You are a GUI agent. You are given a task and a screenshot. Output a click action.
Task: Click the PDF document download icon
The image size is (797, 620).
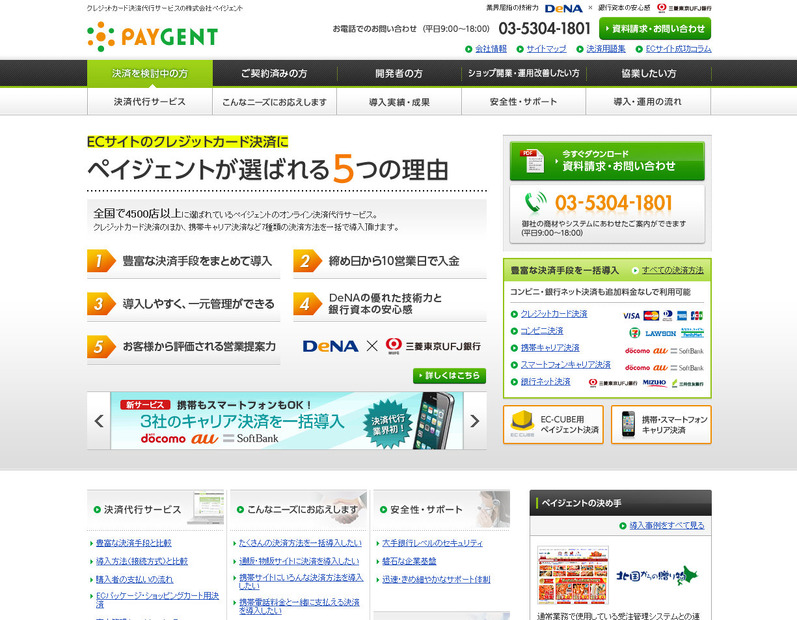pyautogui.click(x=532, y=161)
